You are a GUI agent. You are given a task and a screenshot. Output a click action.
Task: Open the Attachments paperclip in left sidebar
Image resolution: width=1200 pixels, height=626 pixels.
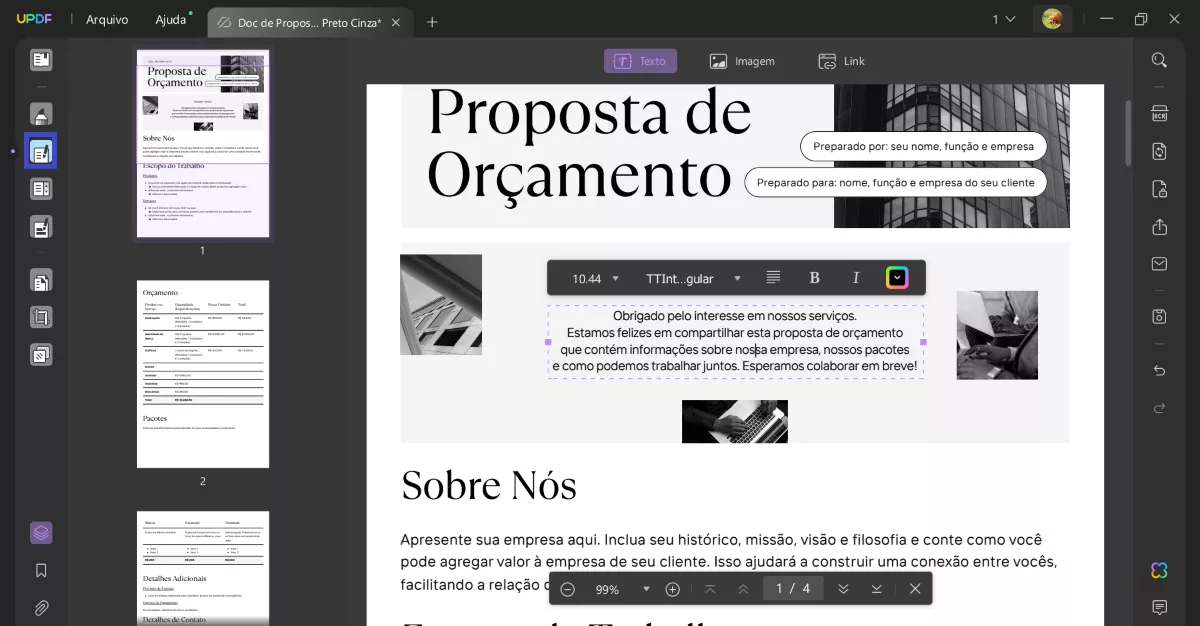tap(41, 608)
